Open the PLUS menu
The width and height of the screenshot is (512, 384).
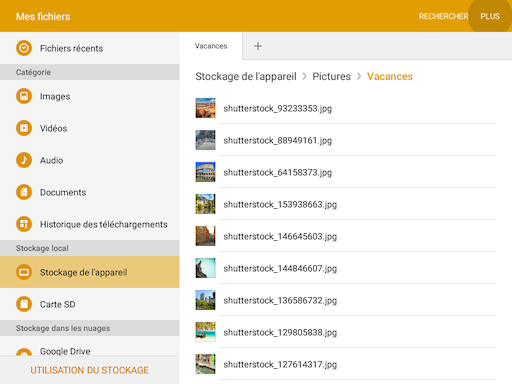[x=490, y=16]
